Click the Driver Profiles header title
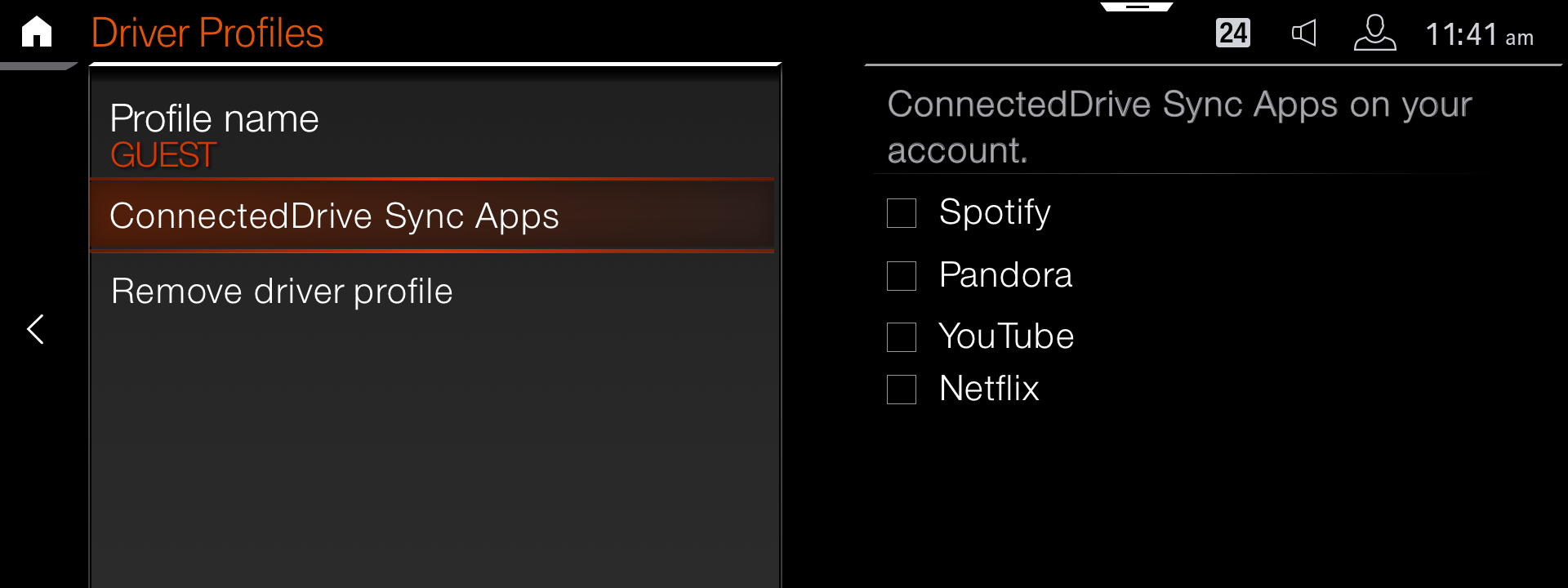 tap(207, 33)
